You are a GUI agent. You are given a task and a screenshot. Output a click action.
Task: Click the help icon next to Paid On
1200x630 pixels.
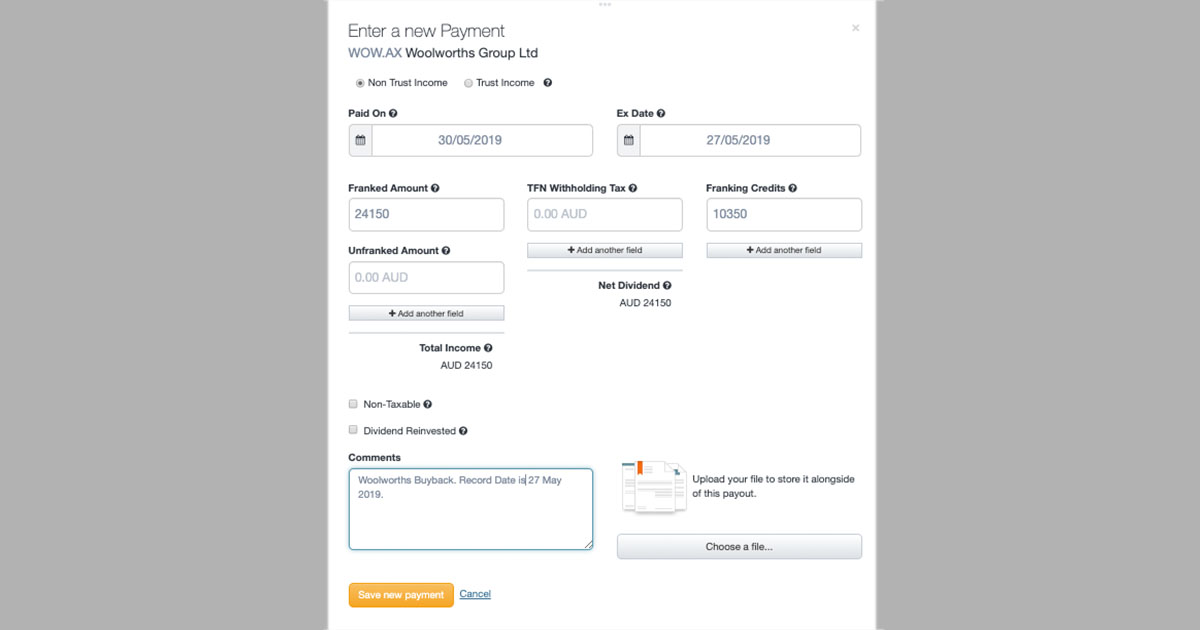coord(393,113)
